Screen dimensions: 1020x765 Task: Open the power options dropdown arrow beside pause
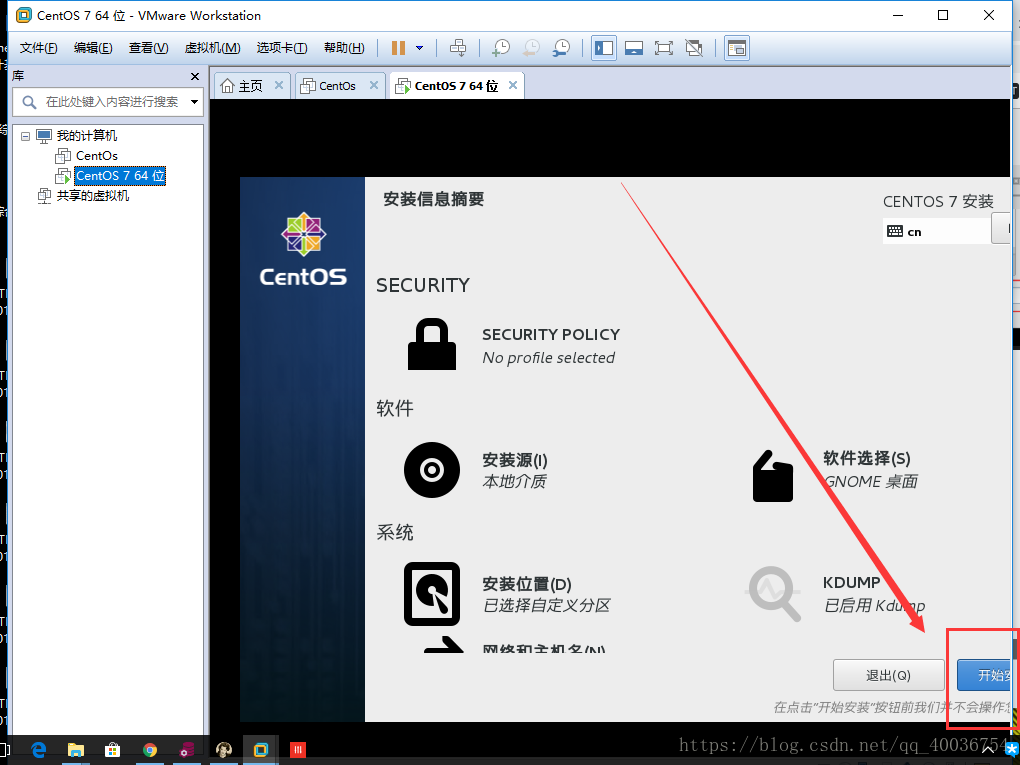[x=420, y=48]
